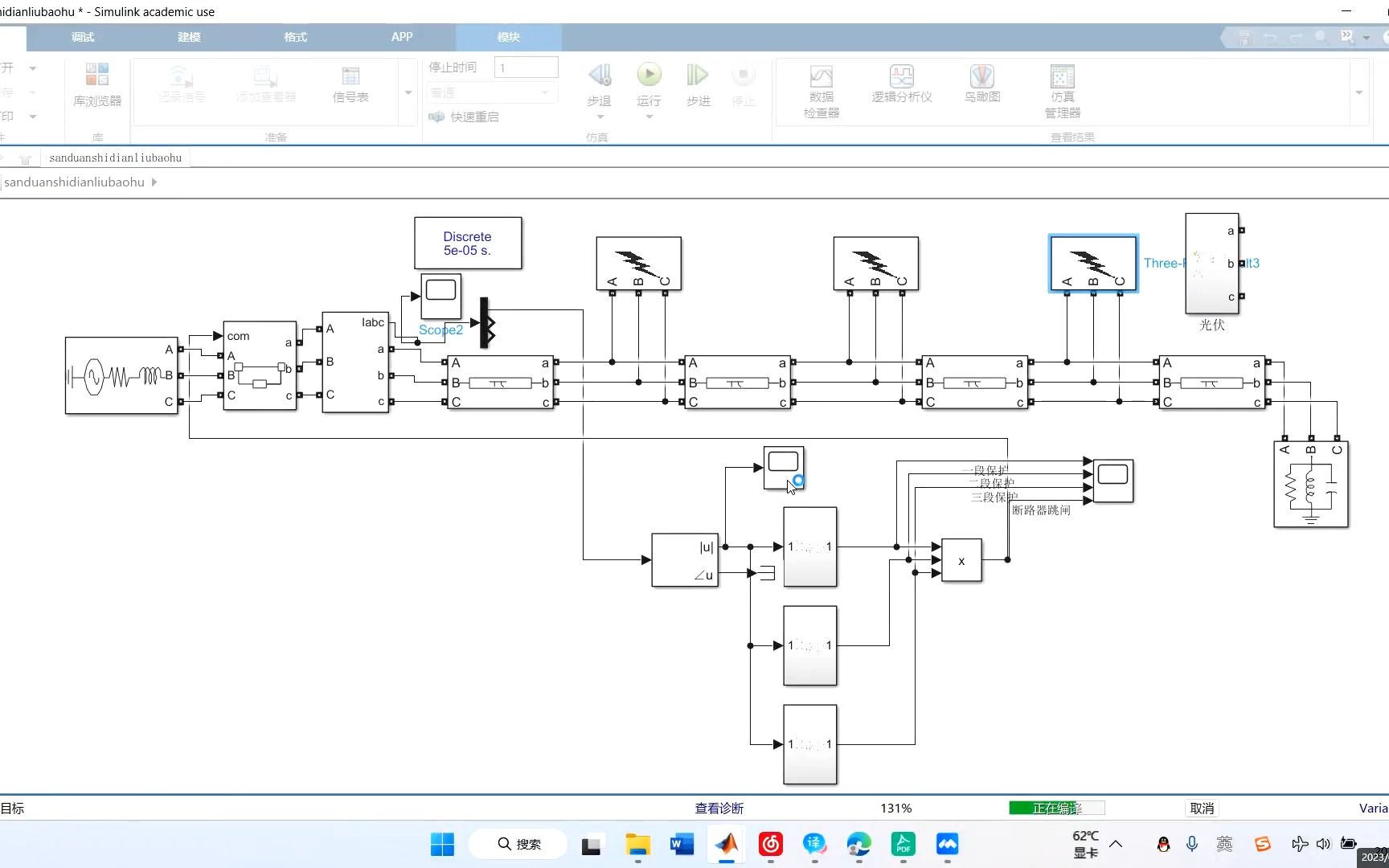Open Microsoft Edge from the taskbar

859,844
